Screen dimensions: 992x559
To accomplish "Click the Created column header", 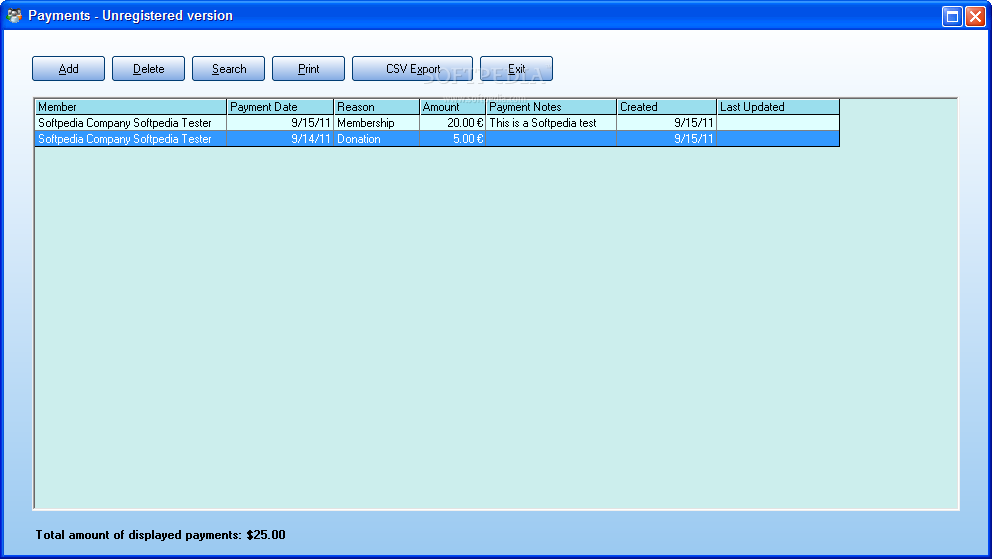I will [x=667, y=107].
